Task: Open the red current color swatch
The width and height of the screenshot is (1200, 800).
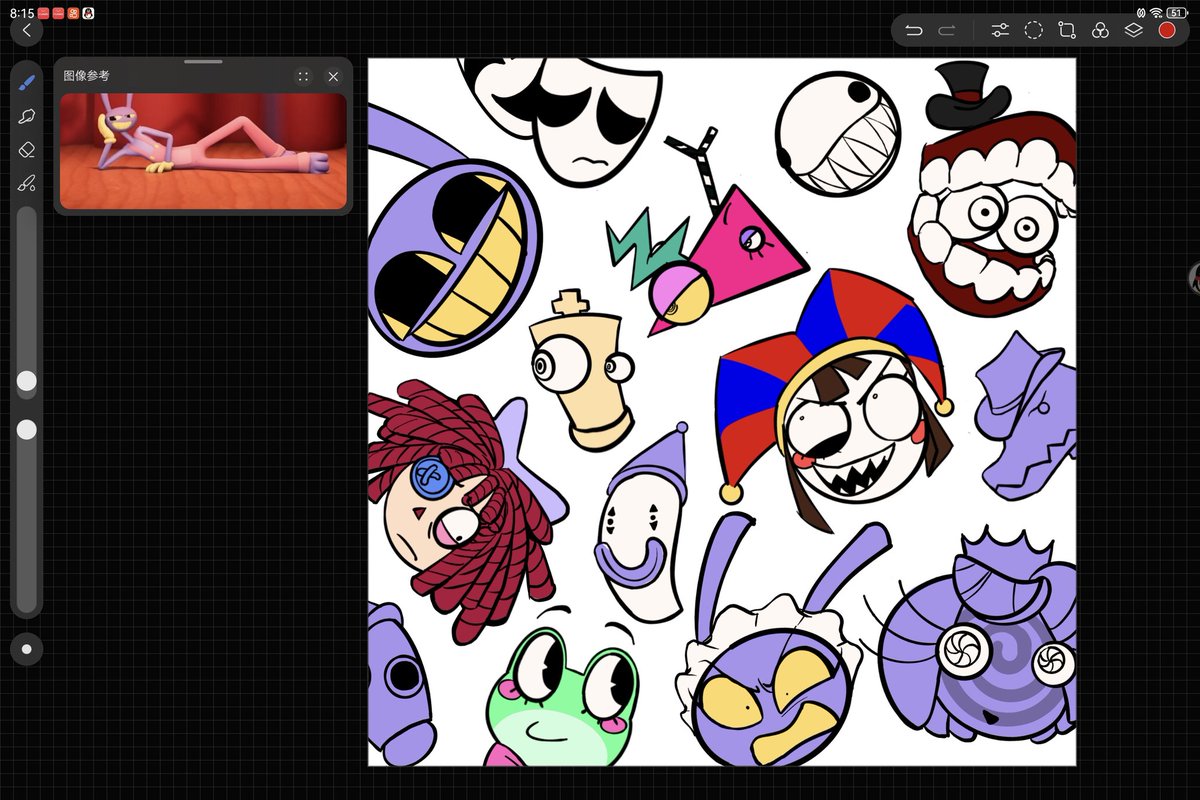Action: point(1166,30)
